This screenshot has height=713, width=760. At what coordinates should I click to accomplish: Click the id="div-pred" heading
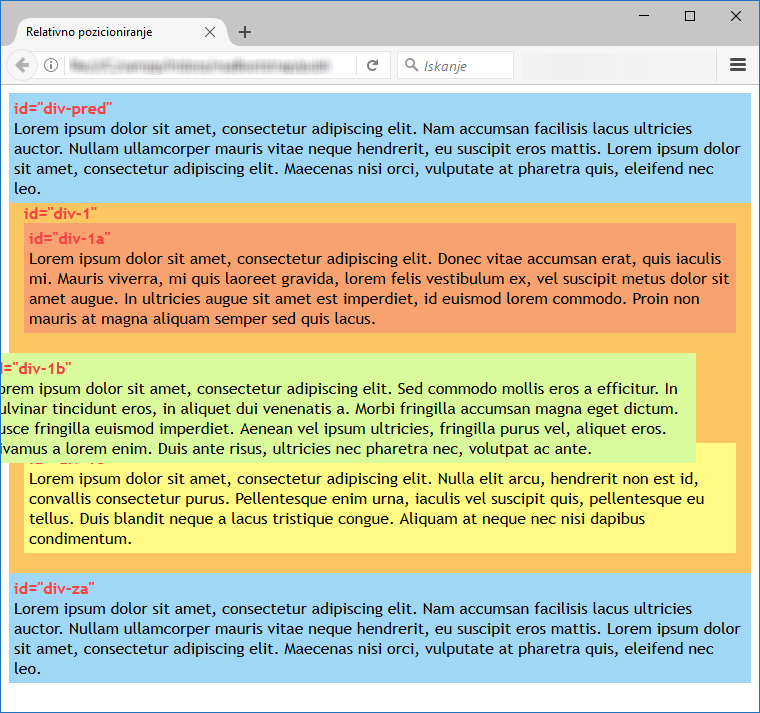click(x=63, y=109)
